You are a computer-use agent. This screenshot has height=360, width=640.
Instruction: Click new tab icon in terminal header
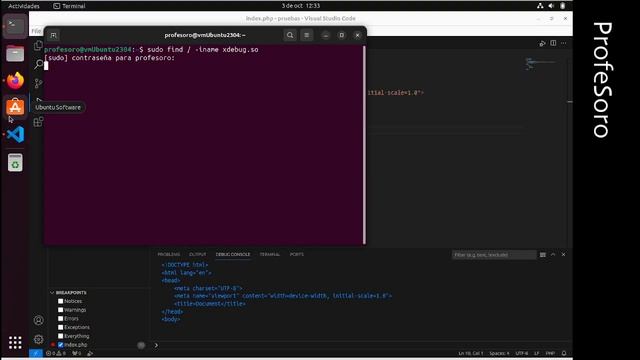[x=53, y=36]
